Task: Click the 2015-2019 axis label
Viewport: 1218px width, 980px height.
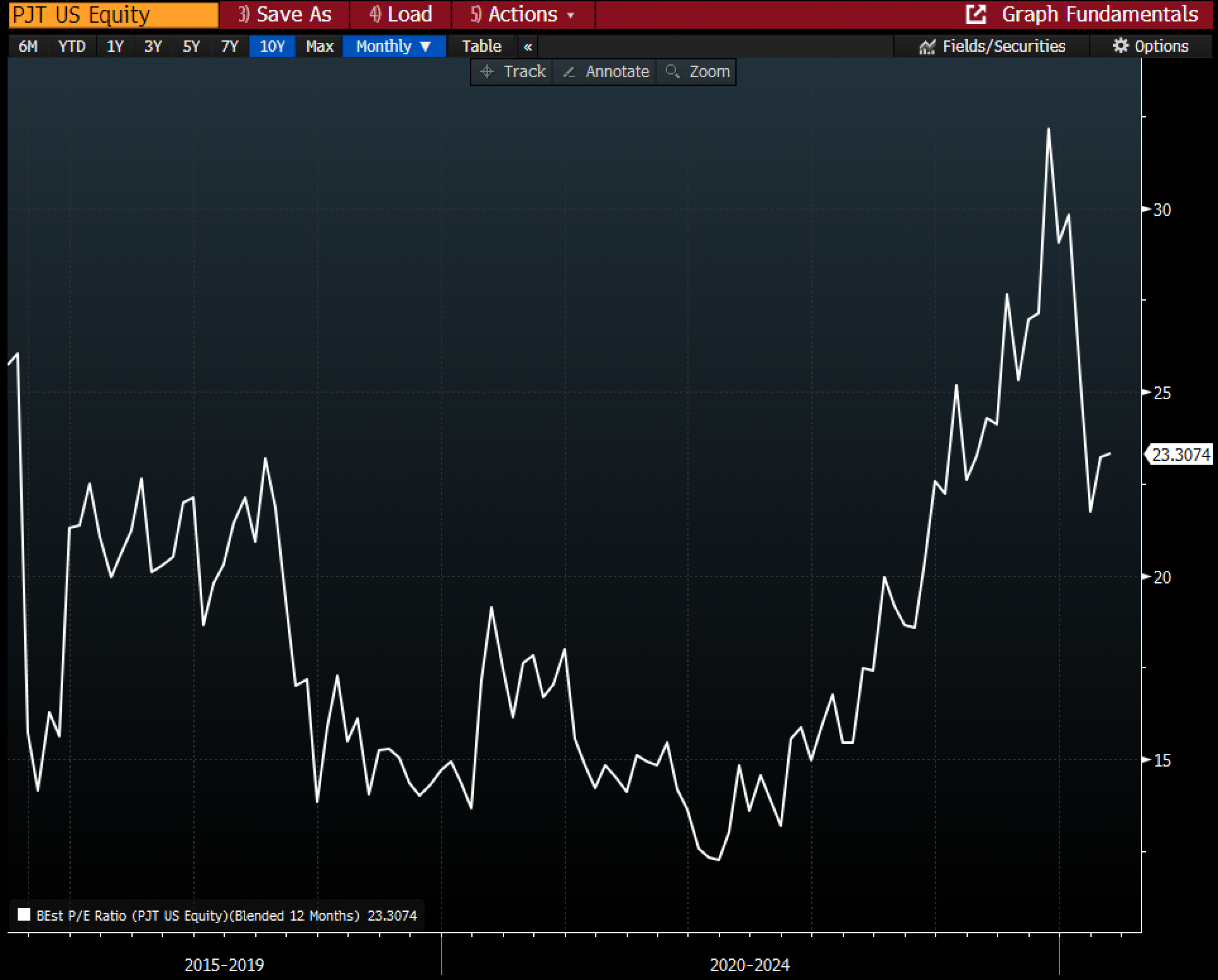Action: (x=224, y=965)
